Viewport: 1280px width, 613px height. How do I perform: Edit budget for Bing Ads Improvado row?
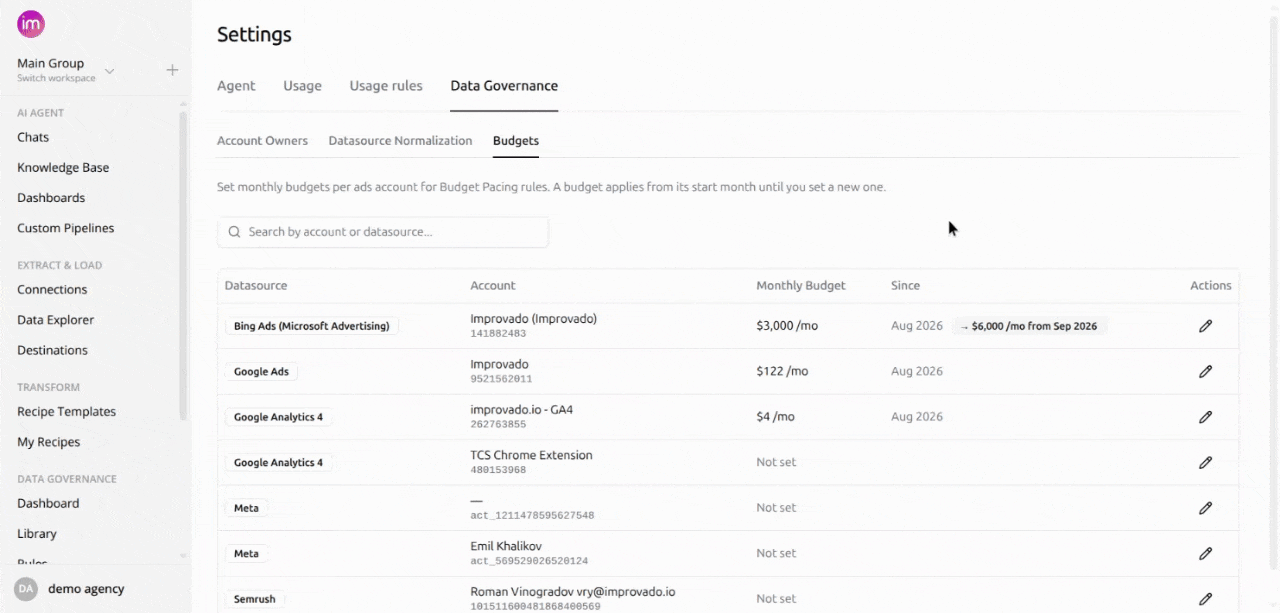pyautogui.click(x=1205, y=326)
